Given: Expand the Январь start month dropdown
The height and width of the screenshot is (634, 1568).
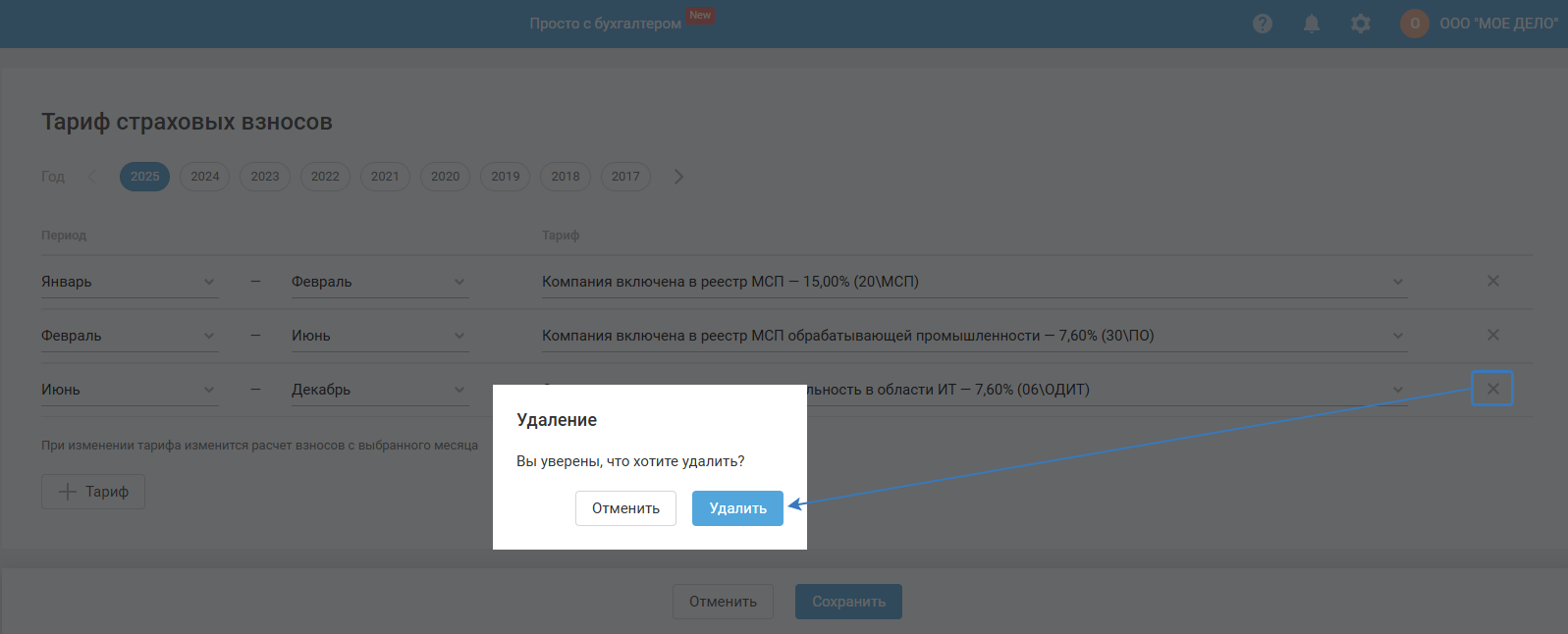Looking at the screenshot, I should [128, 282].
